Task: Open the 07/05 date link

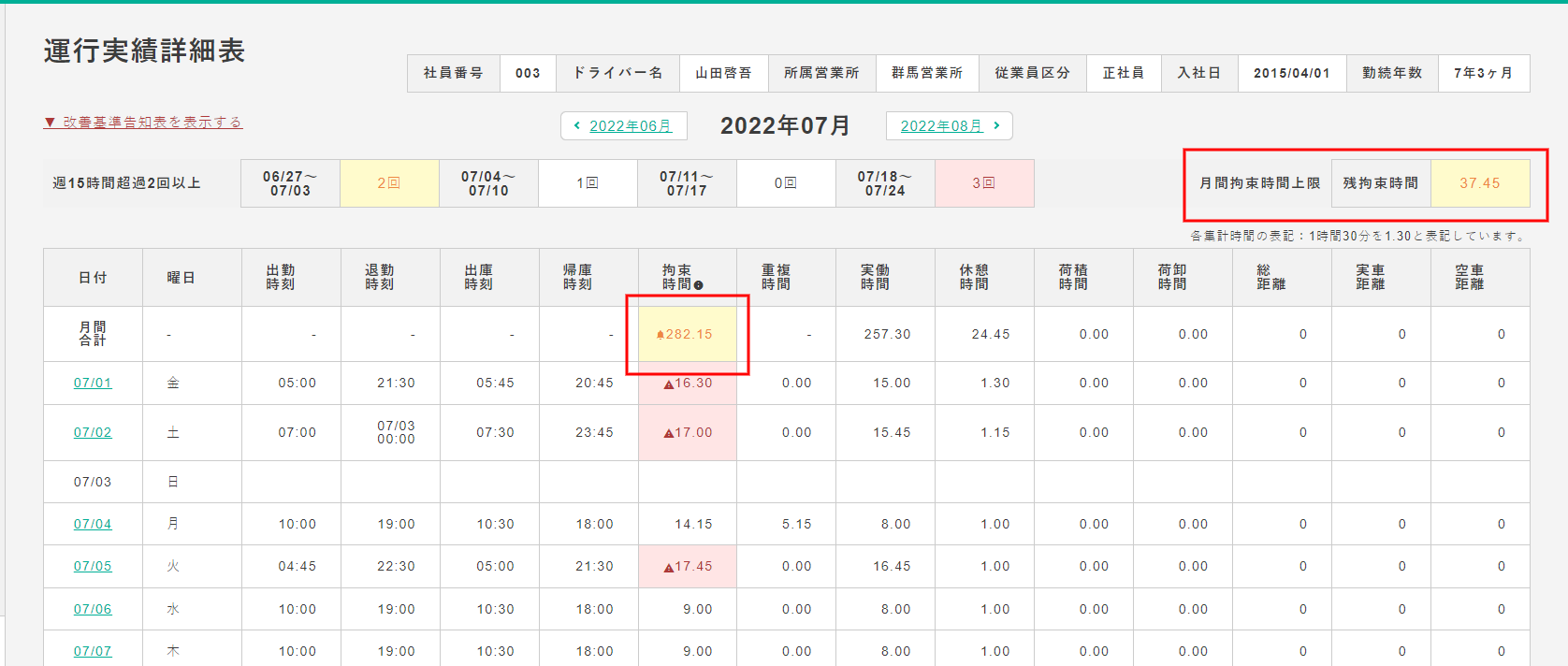Action: coord(93,566)
